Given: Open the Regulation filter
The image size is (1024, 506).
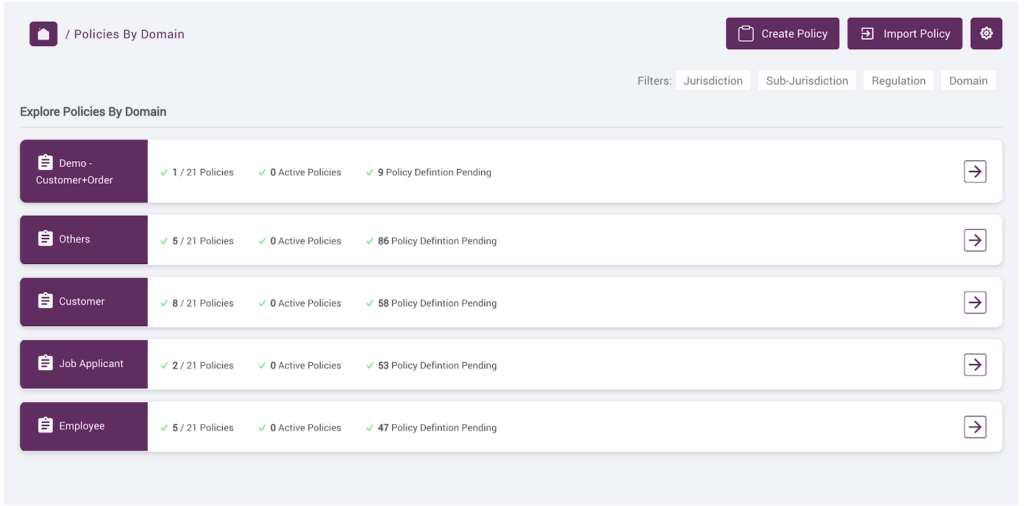Looking at the screenshot, I should click(899, 81).
